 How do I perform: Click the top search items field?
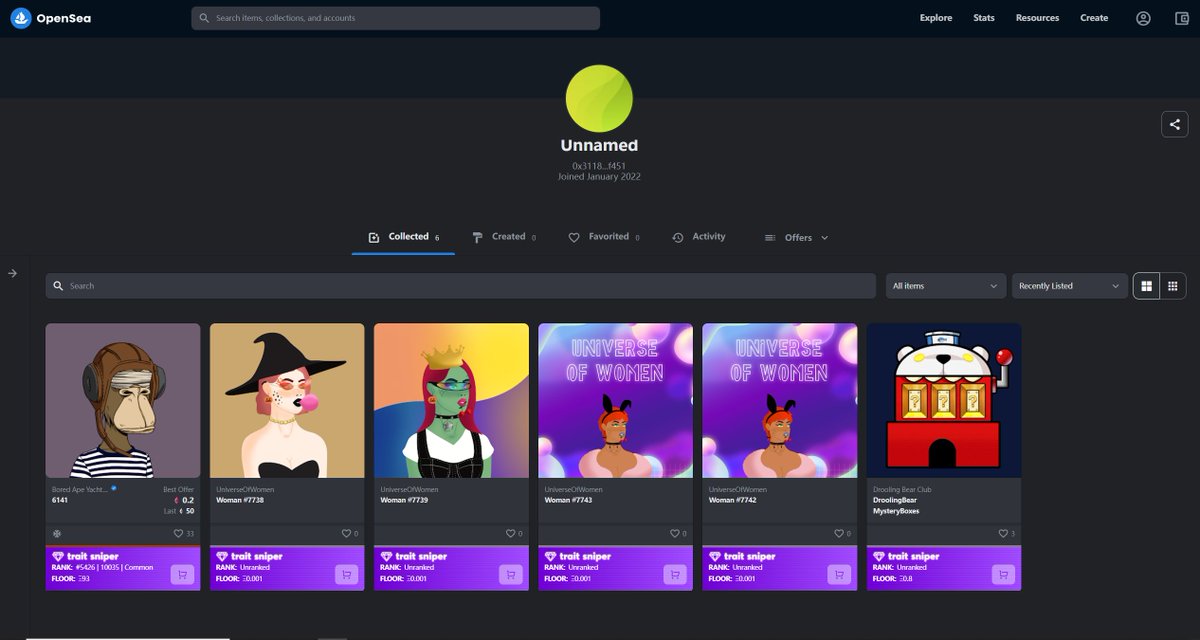(x=395, y=18)
